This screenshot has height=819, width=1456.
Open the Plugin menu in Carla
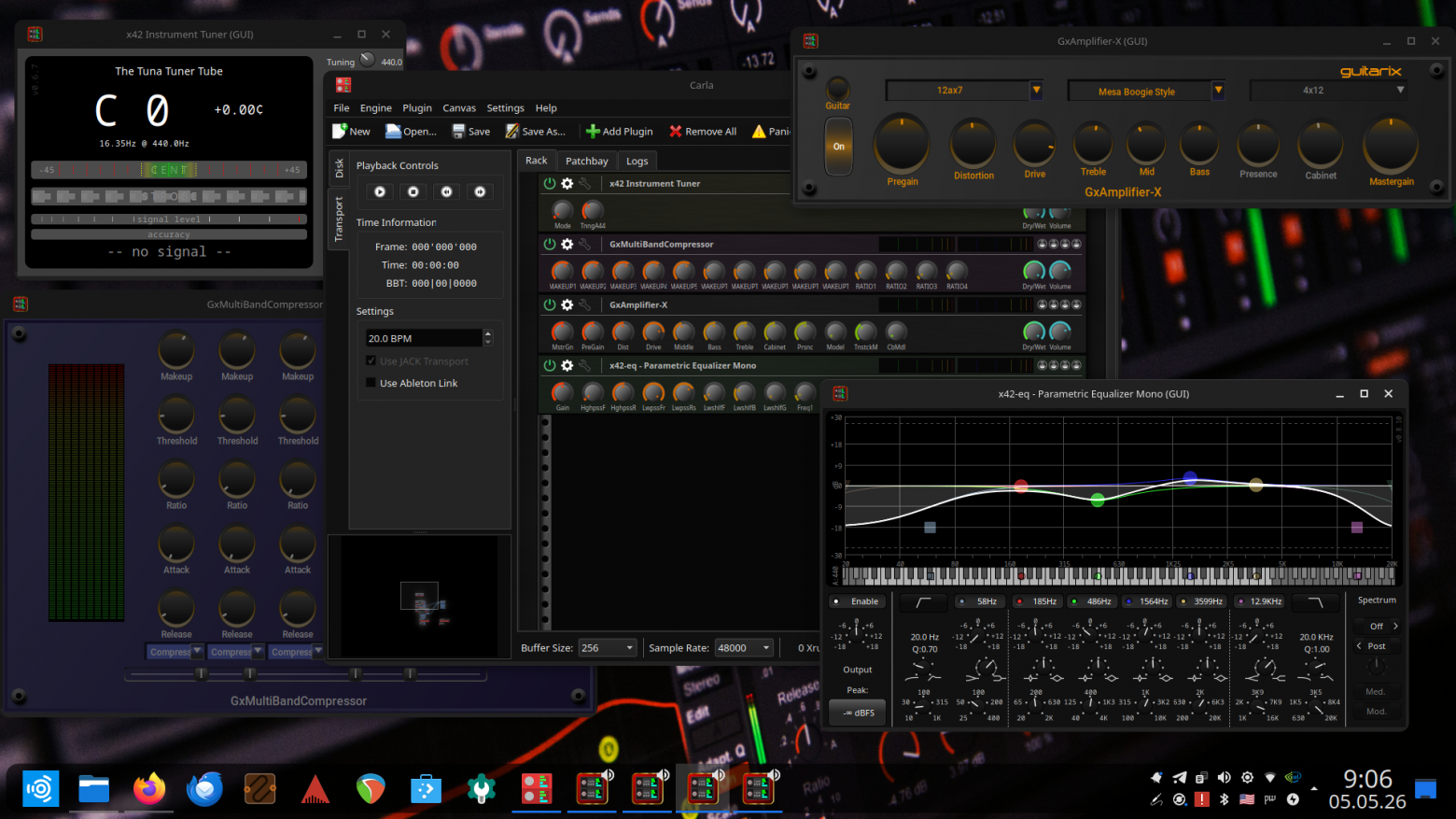(x=417, y=108)
